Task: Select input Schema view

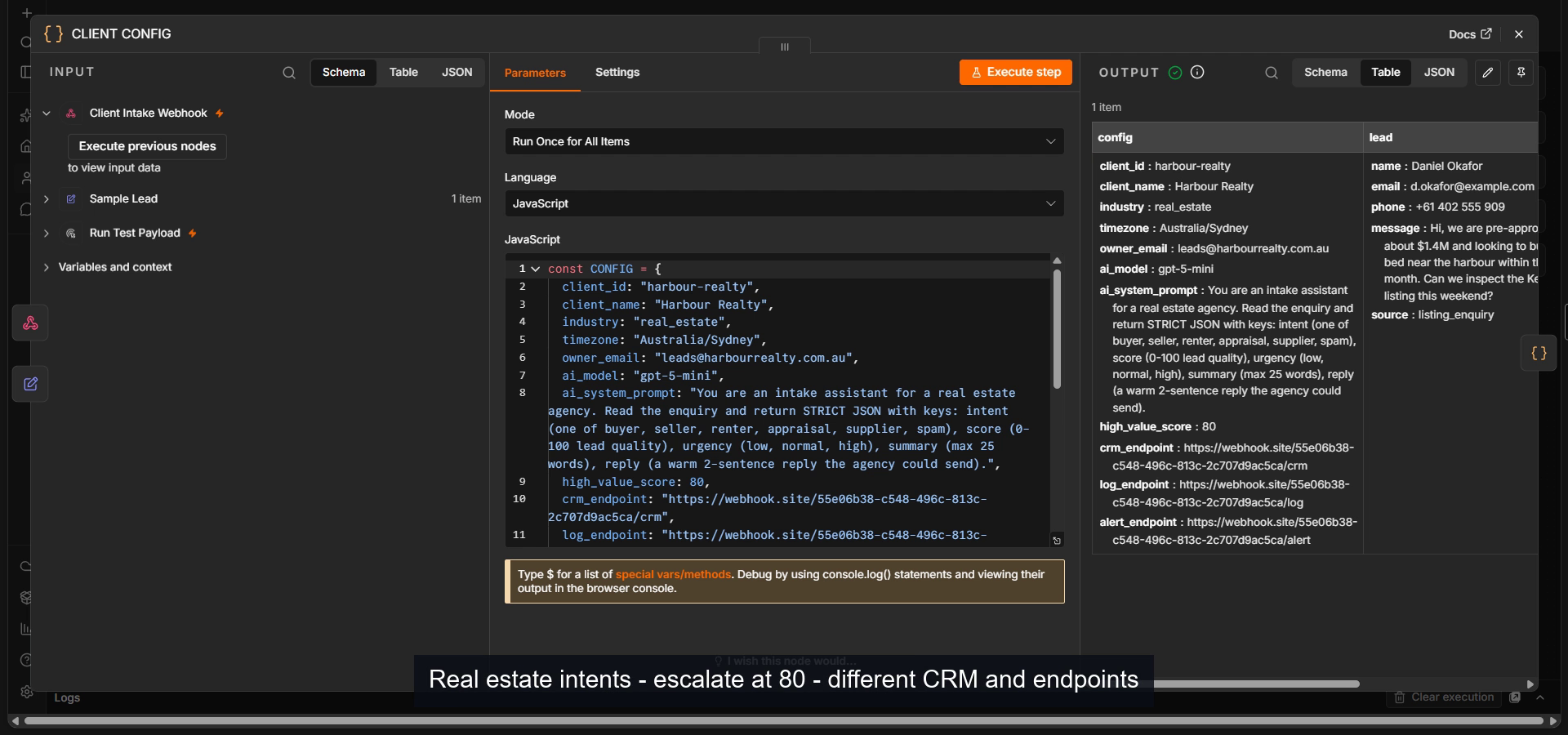Action: tap(344, 72)
